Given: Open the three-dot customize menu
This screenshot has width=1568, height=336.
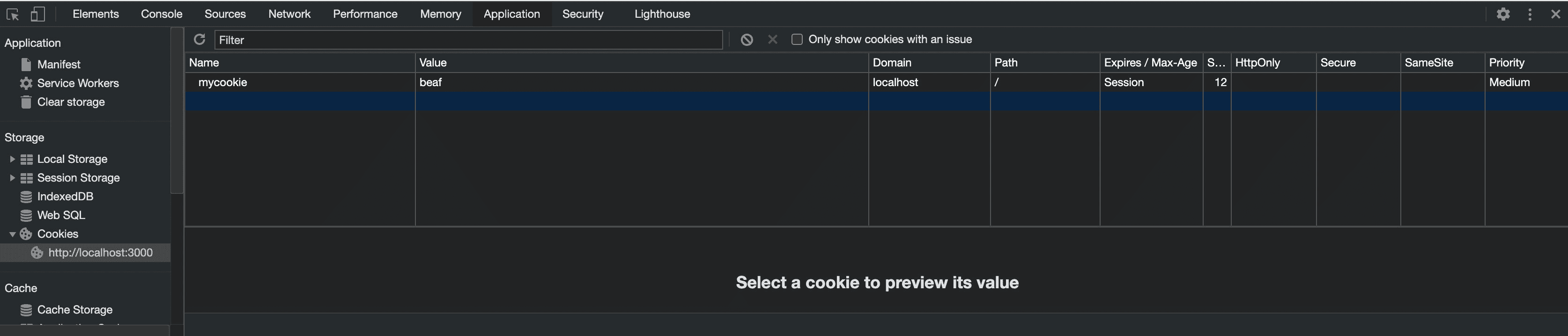Looking at the screenshot, I should [x=1530, y=14].
